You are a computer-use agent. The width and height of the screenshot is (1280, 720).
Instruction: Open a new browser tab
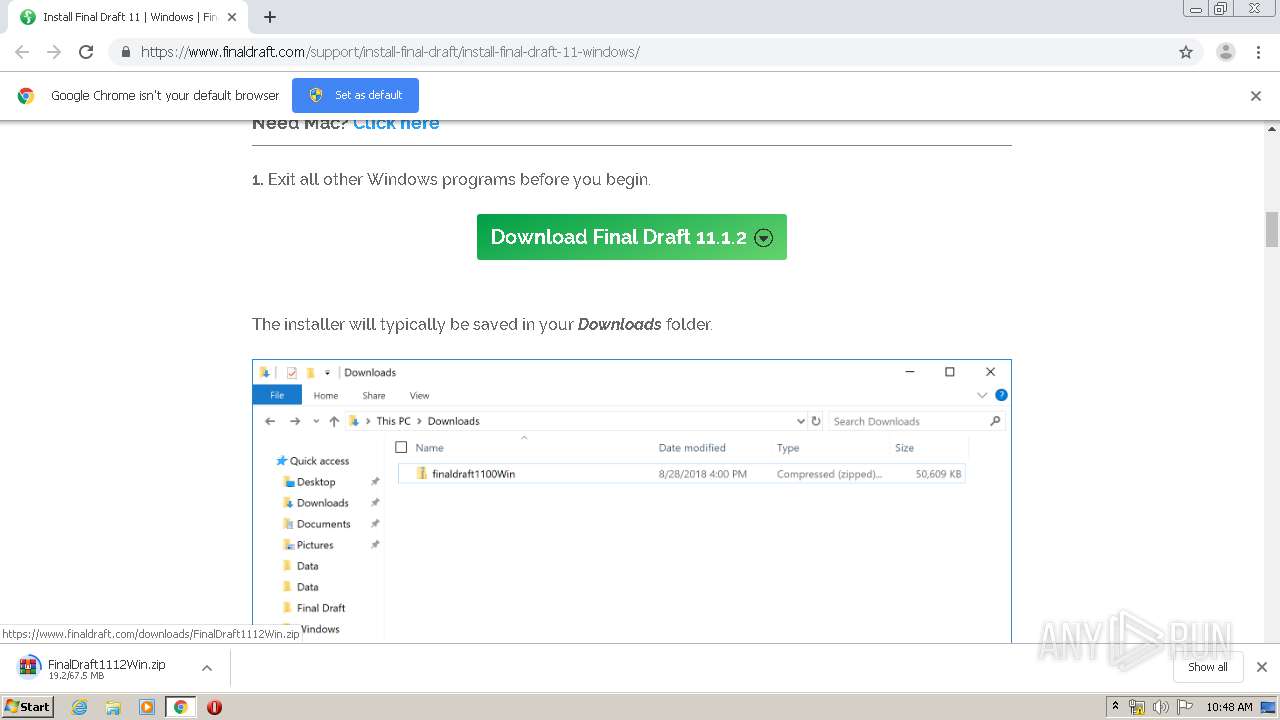coord(270,17)
